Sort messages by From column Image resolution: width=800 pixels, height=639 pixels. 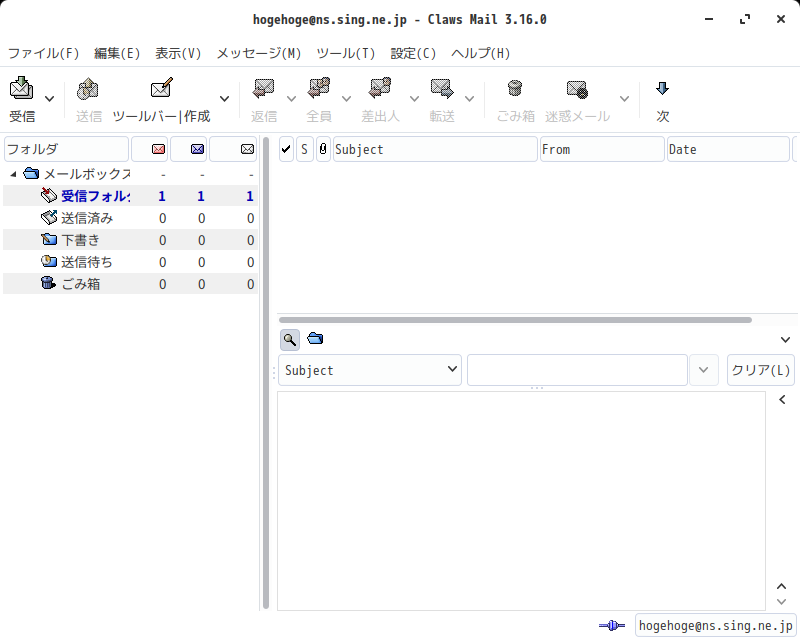tap(602, 149)
